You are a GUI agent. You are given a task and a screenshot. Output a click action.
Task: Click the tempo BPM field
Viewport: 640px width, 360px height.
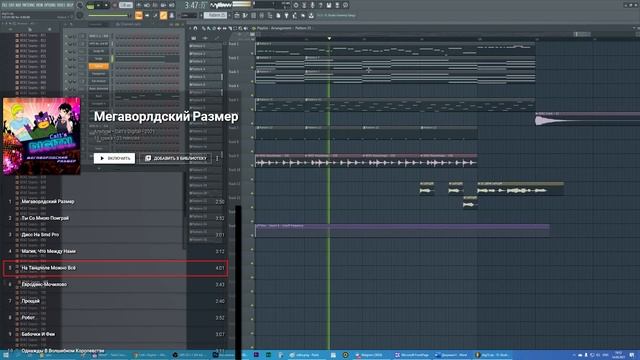(126, 5)
